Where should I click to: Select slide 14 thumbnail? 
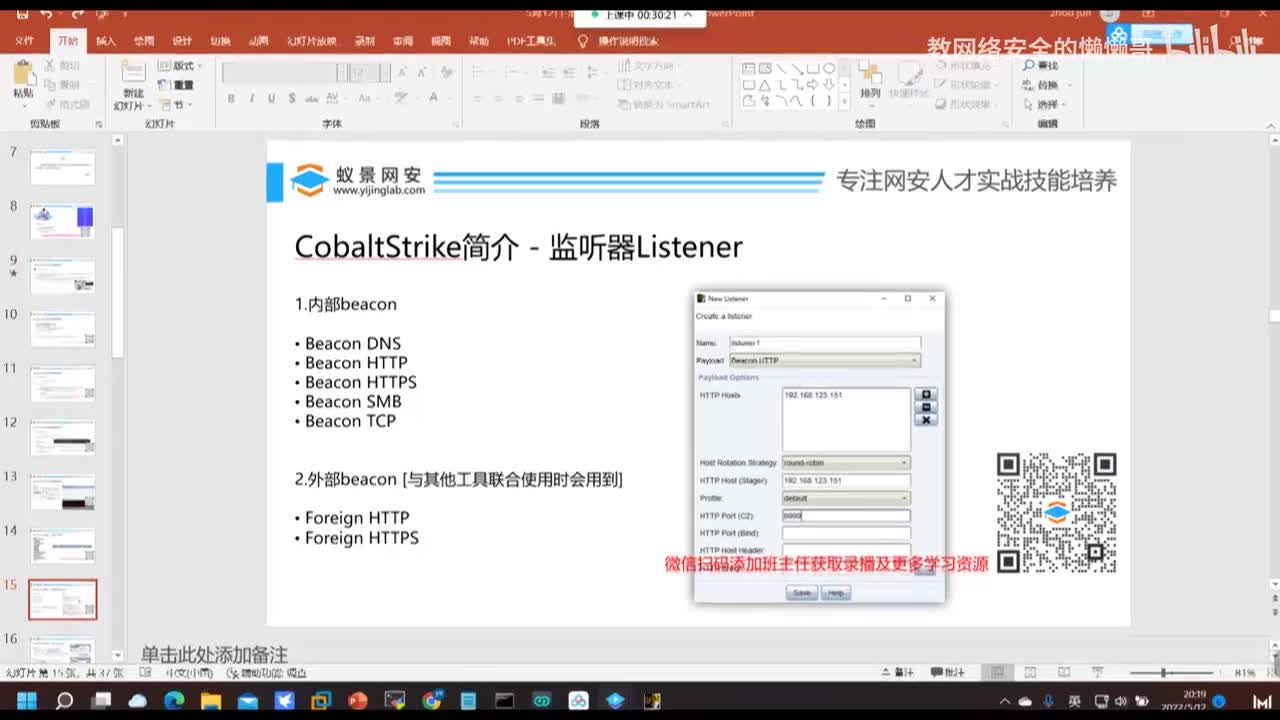pyautogui.click(x=62, y=545)
